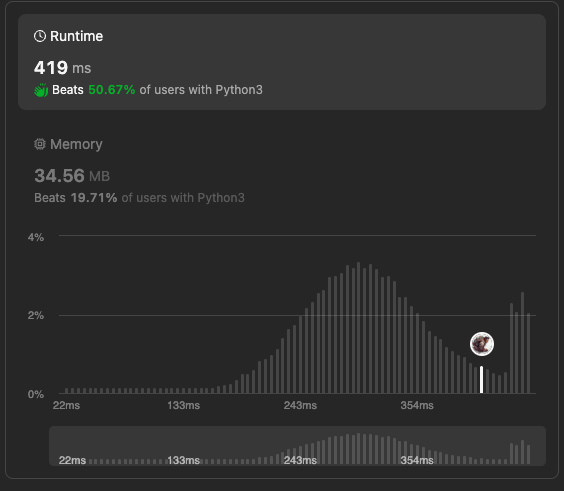Click the Runtime clock icon

(40, 36)
